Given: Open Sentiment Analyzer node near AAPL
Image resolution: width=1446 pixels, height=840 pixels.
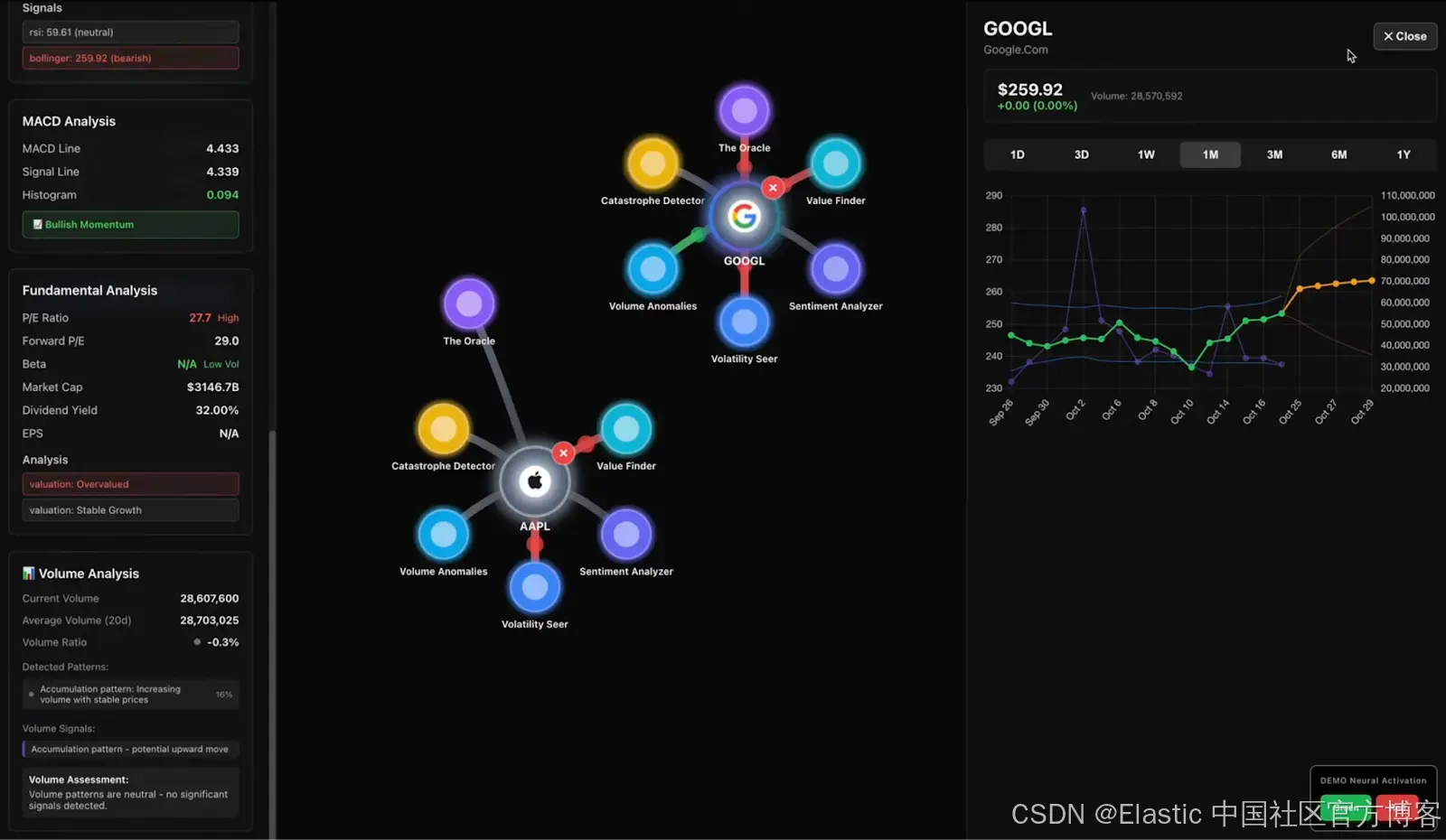Looking at the screenshot, I should (x=626, y=535).
